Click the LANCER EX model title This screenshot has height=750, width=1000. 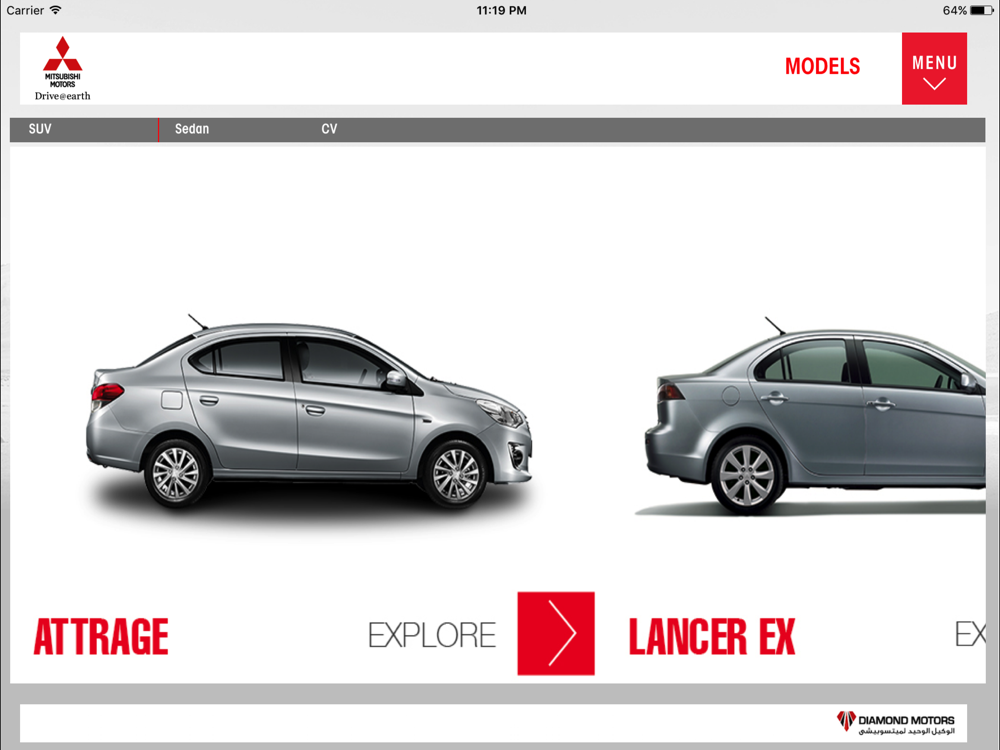[x=712, y=636]
